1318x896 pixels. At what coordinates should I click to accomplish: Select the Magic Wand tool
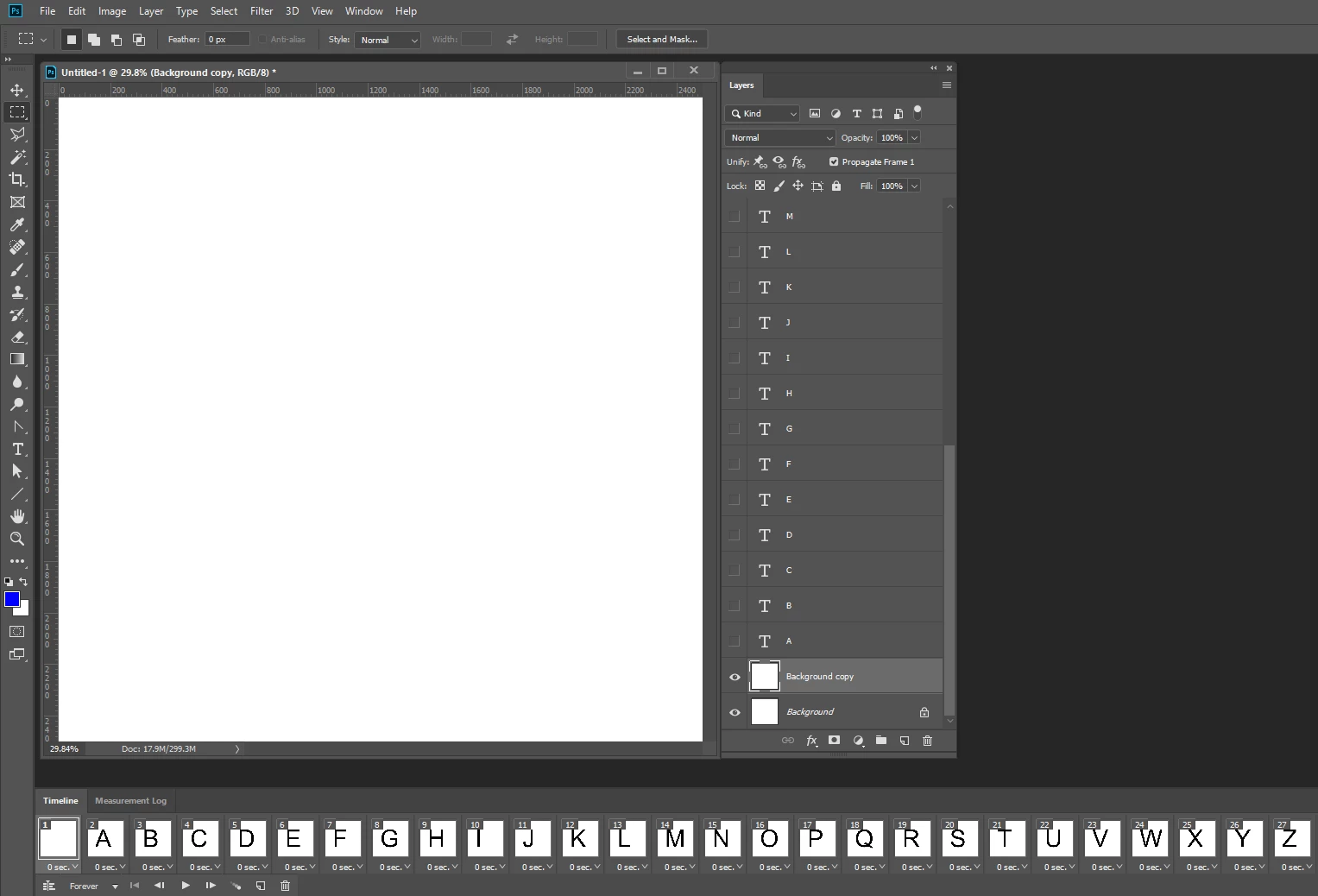coord(17,157)
